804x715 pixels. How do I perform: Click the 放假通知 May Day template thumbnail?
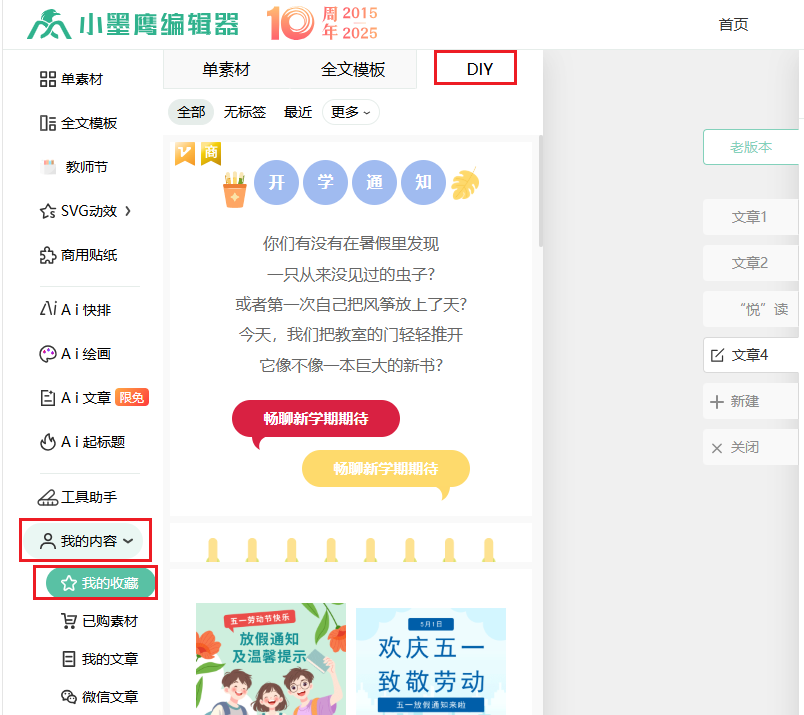270,659
